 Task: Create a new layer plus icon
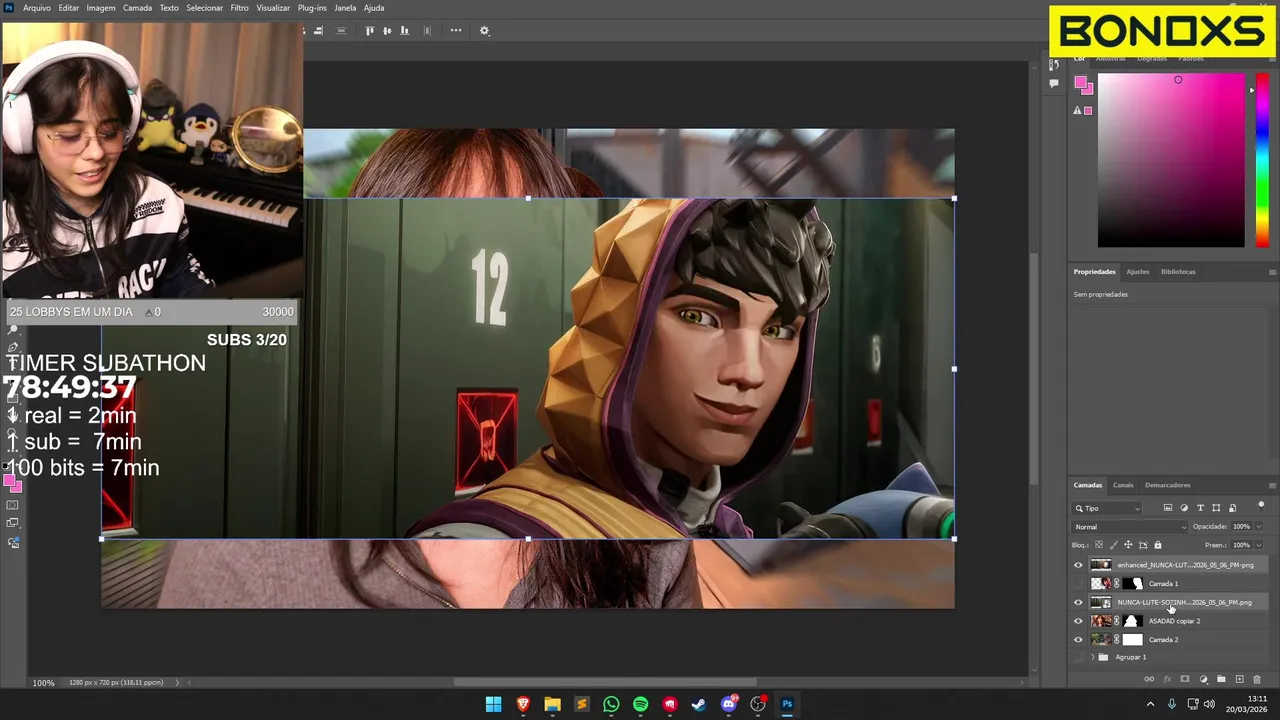coord(1239,679)
